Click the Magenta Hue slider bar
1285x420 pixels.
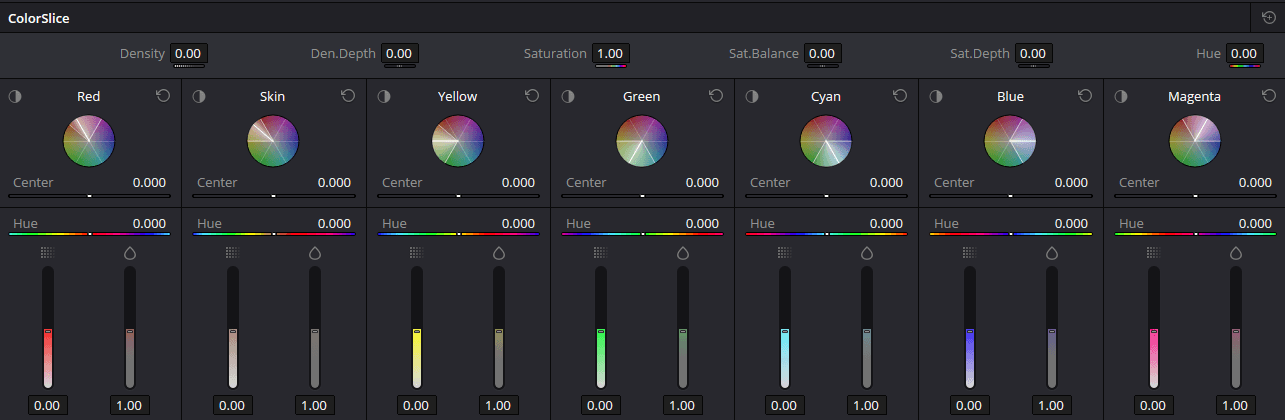click(x=1195, y=233)
